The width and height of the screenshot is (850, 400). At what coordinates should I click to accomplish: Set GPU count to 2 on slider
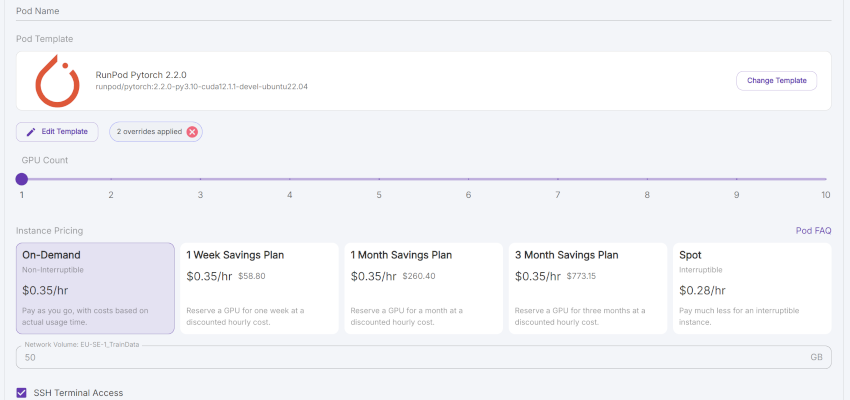111,179
